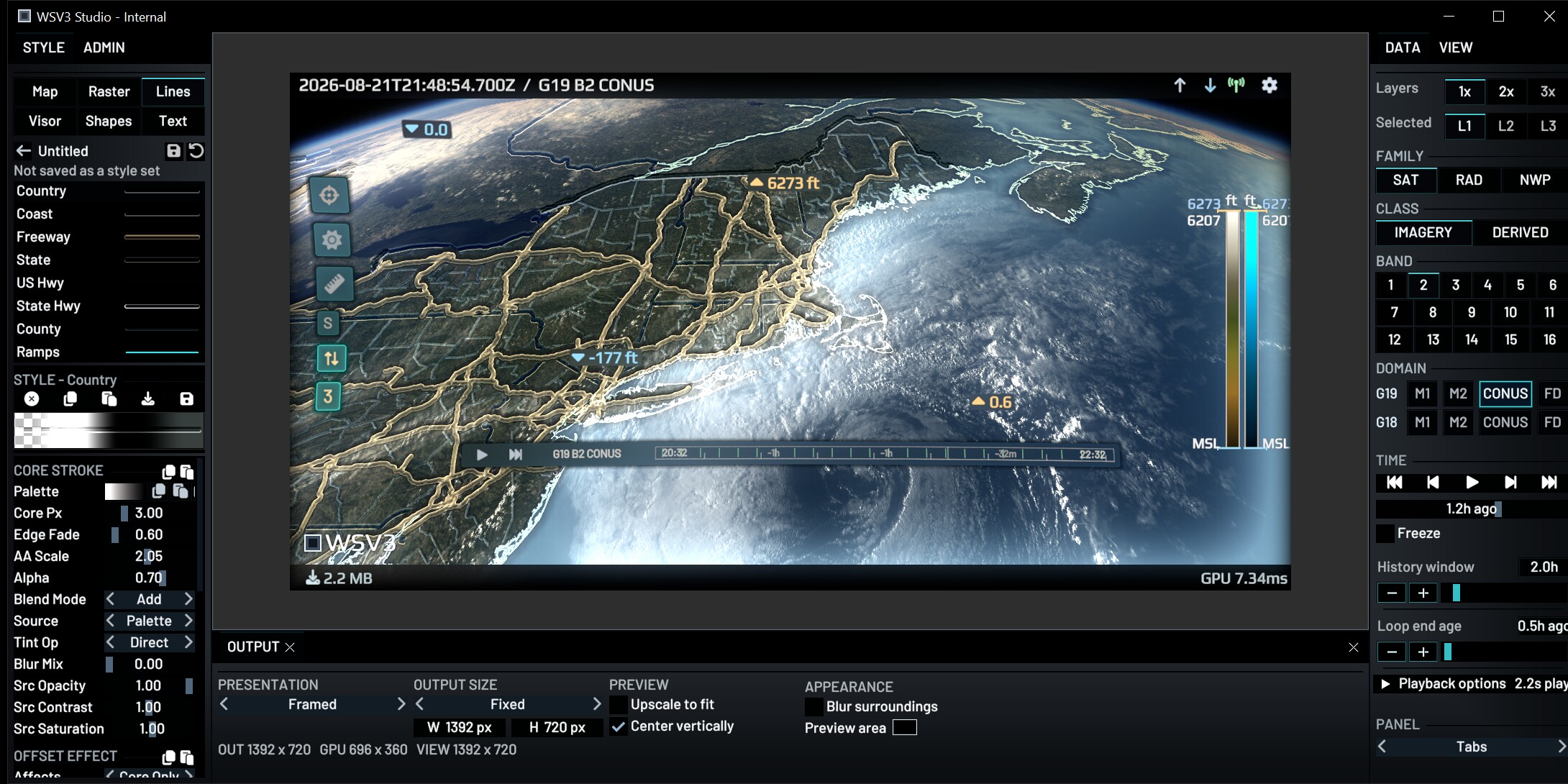Click the back arrow next to Untitled
The width and height of the screenshot is (1568, 784).
tap(23, 151)
